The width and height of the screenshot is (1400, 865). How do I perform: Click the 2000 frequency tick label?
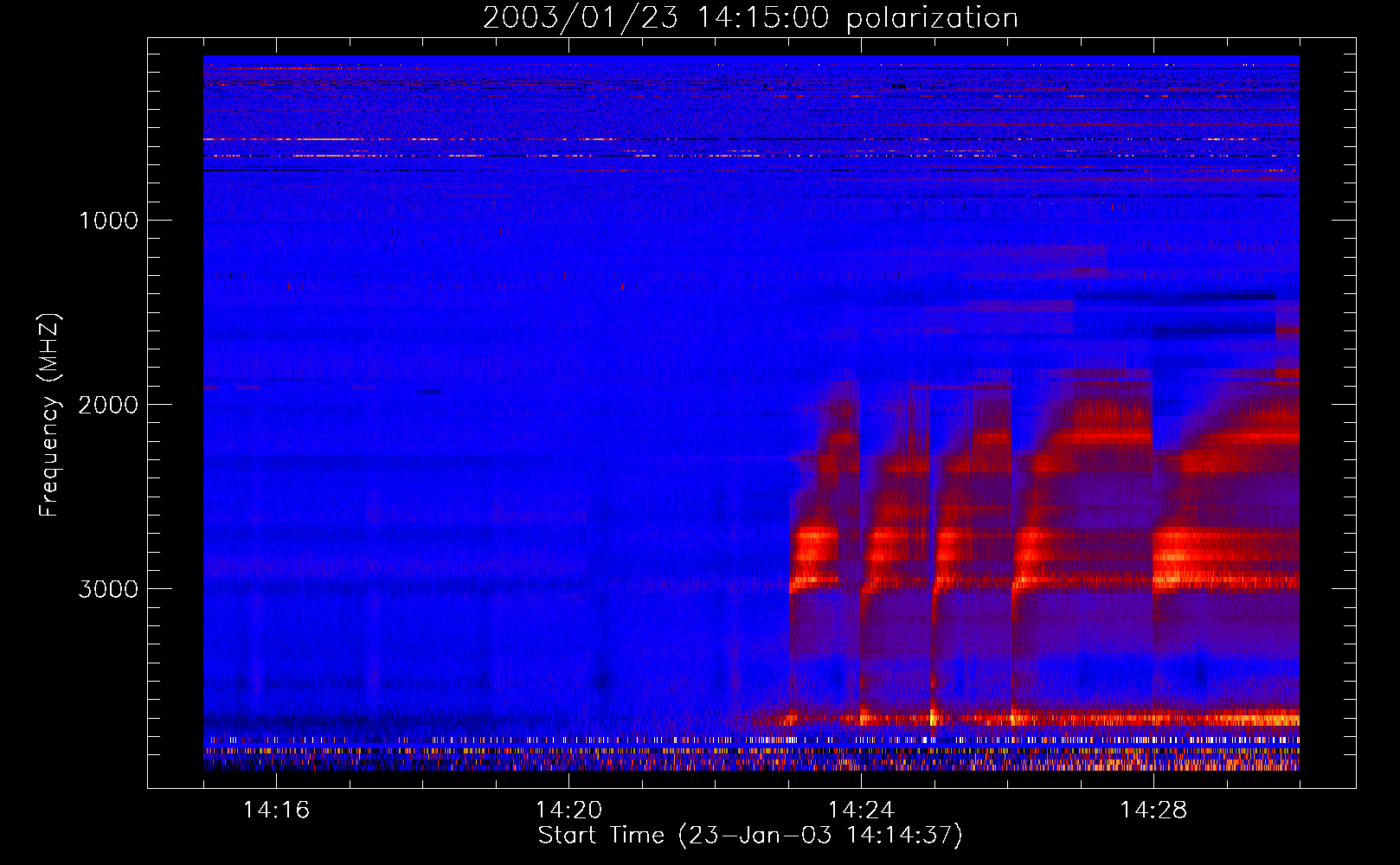tap(108, 405)
